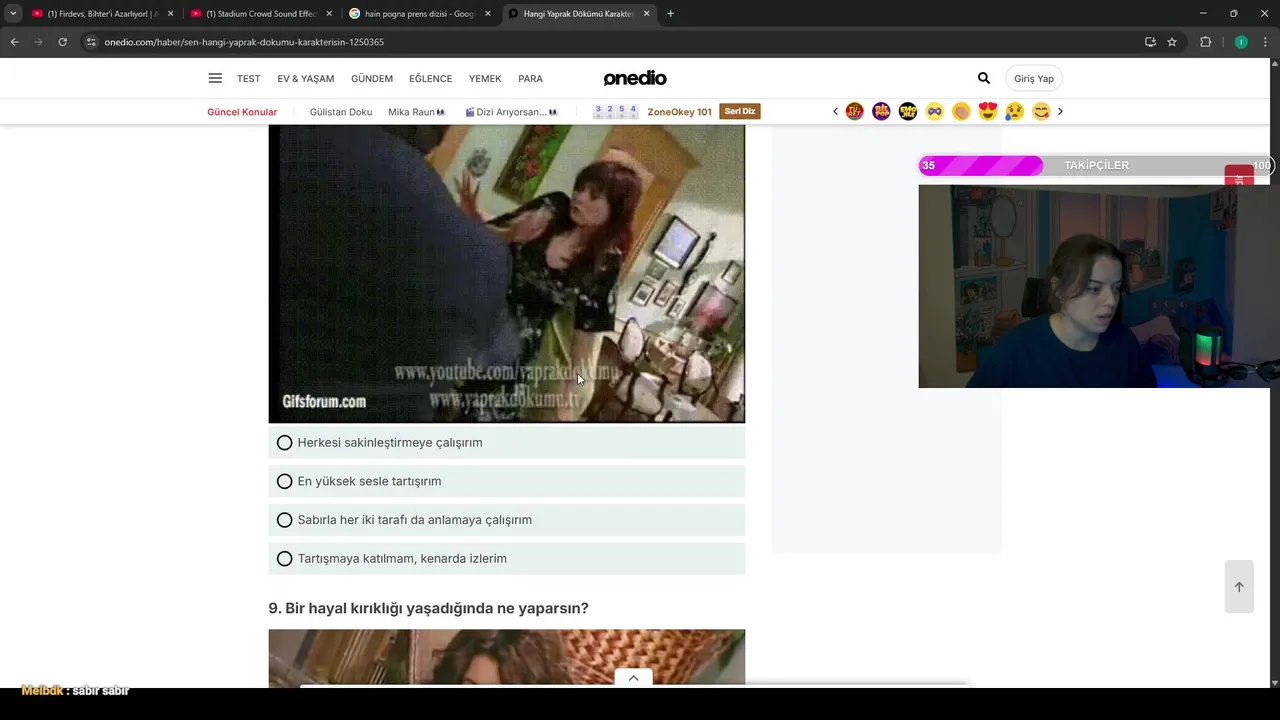Click the TAKİPÇİLER progress bar
Screen dimensions: 1280x720
(x=1095, y=166)
